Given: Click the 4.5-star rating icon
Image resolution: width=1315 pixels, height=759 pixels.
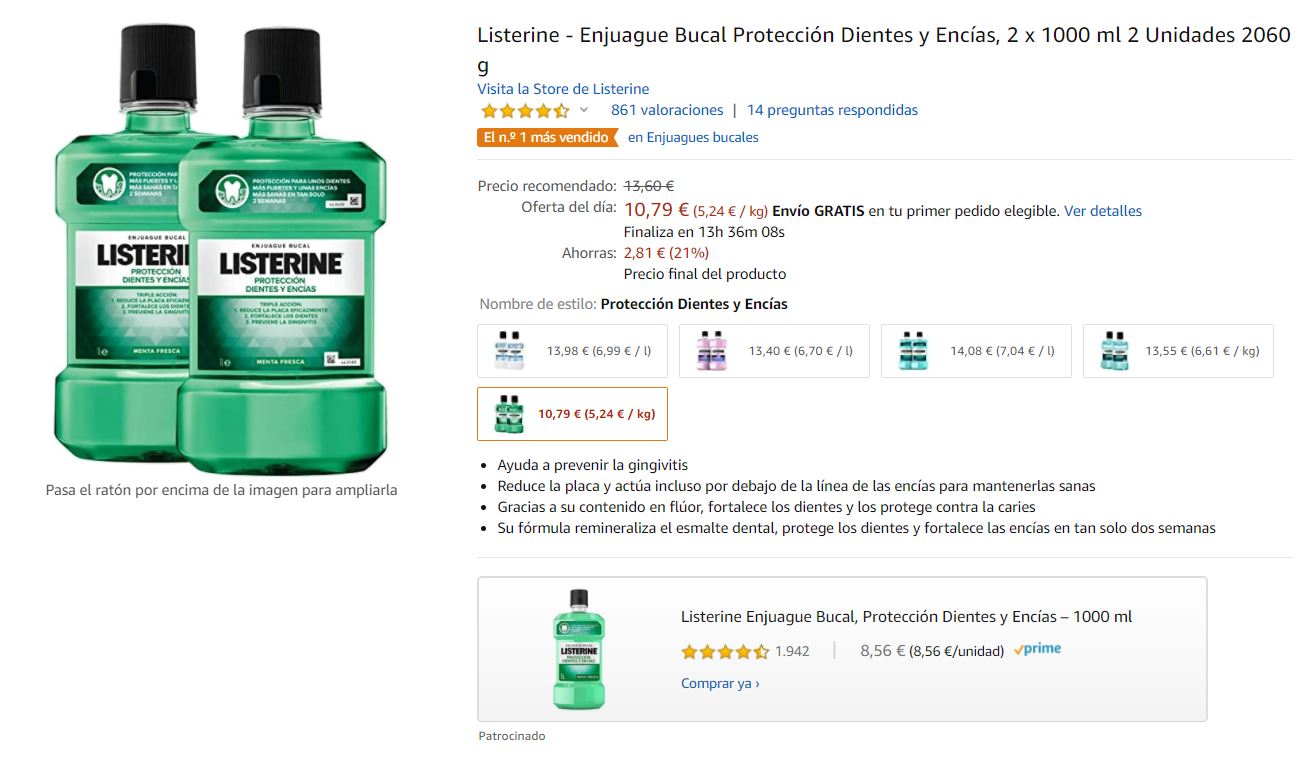Looking at the screenshot, I should (525, 110).
